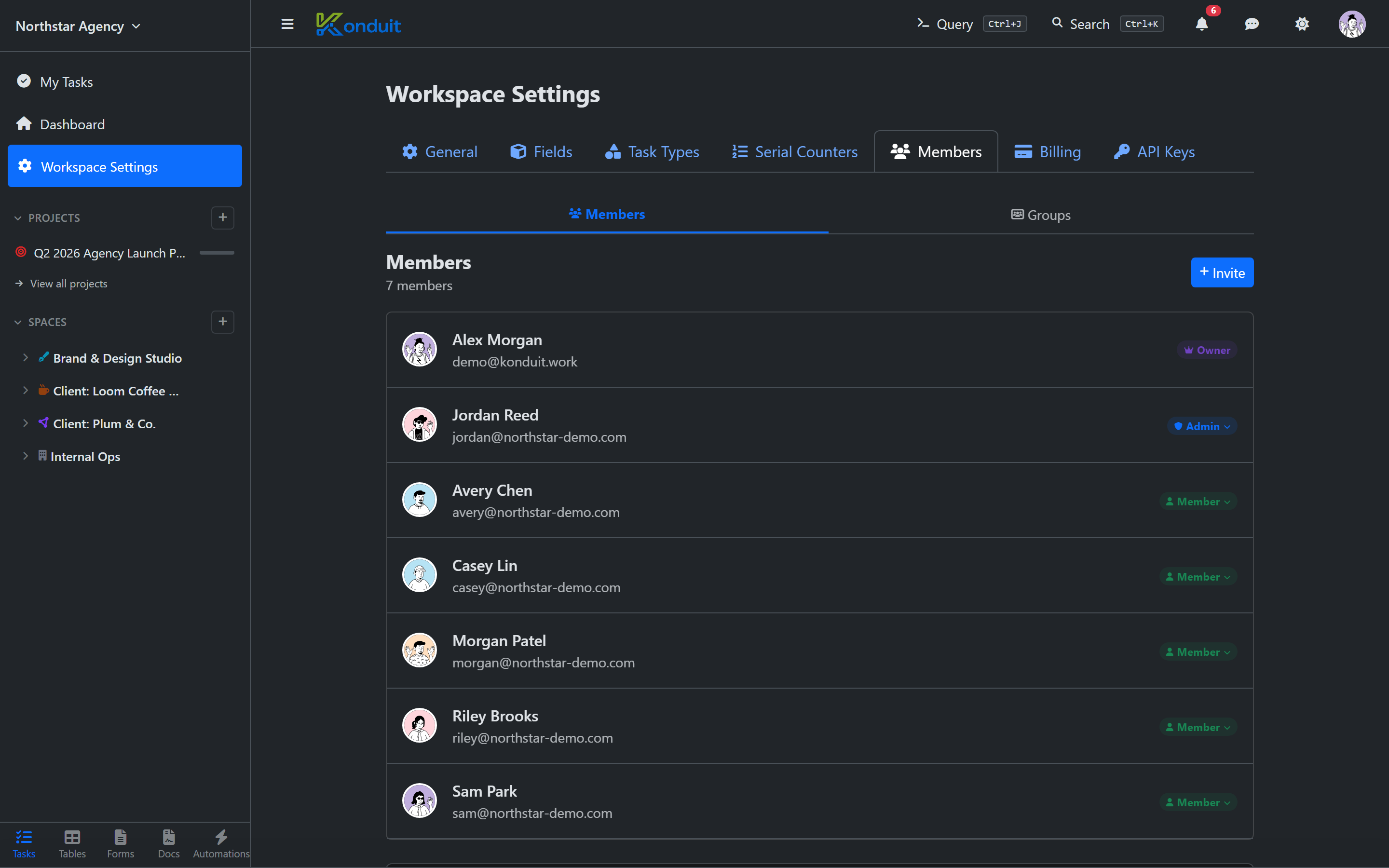
Task: Click the 7 members count text
Action: tap(419, 285)
